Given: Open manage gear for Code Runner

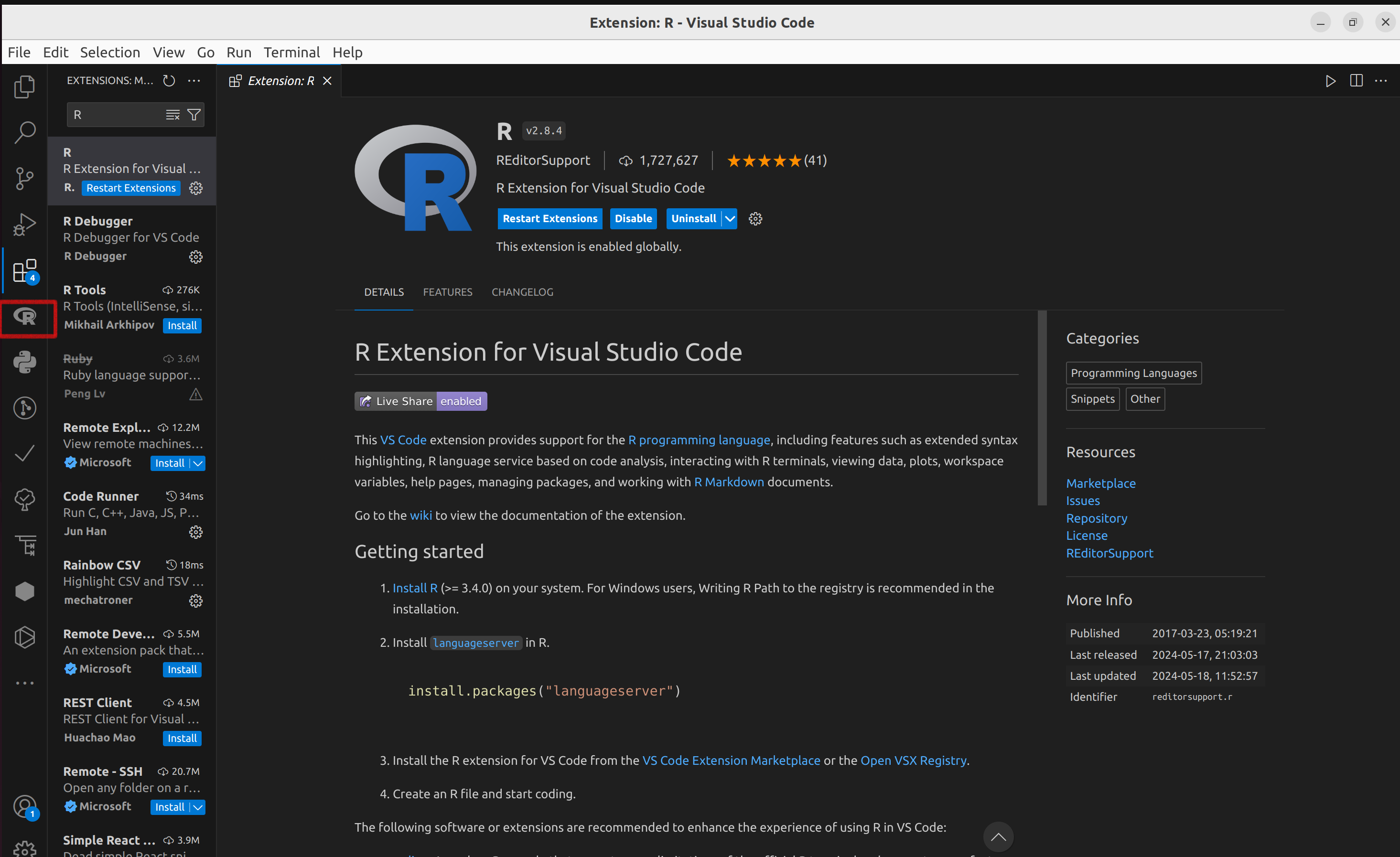Looking at the screenshot, I should pos(195,532).
